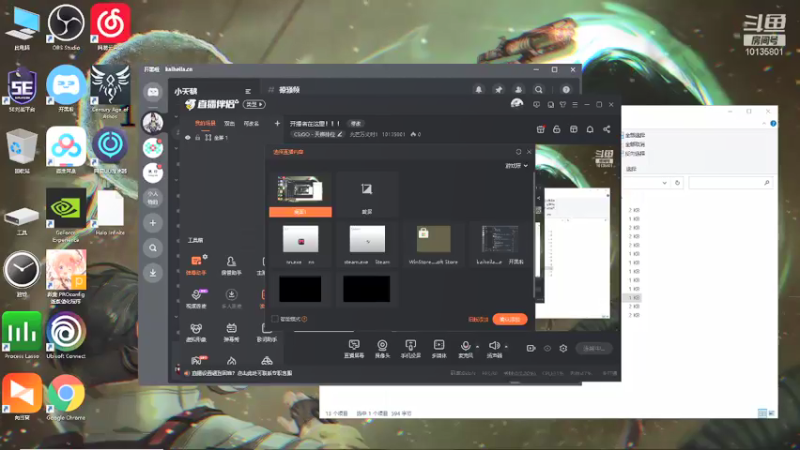Open Baidu Netdisk desktop shortcut
Image resolution: width=800 pixels, height=450 pixels.
tap(66, 151)
